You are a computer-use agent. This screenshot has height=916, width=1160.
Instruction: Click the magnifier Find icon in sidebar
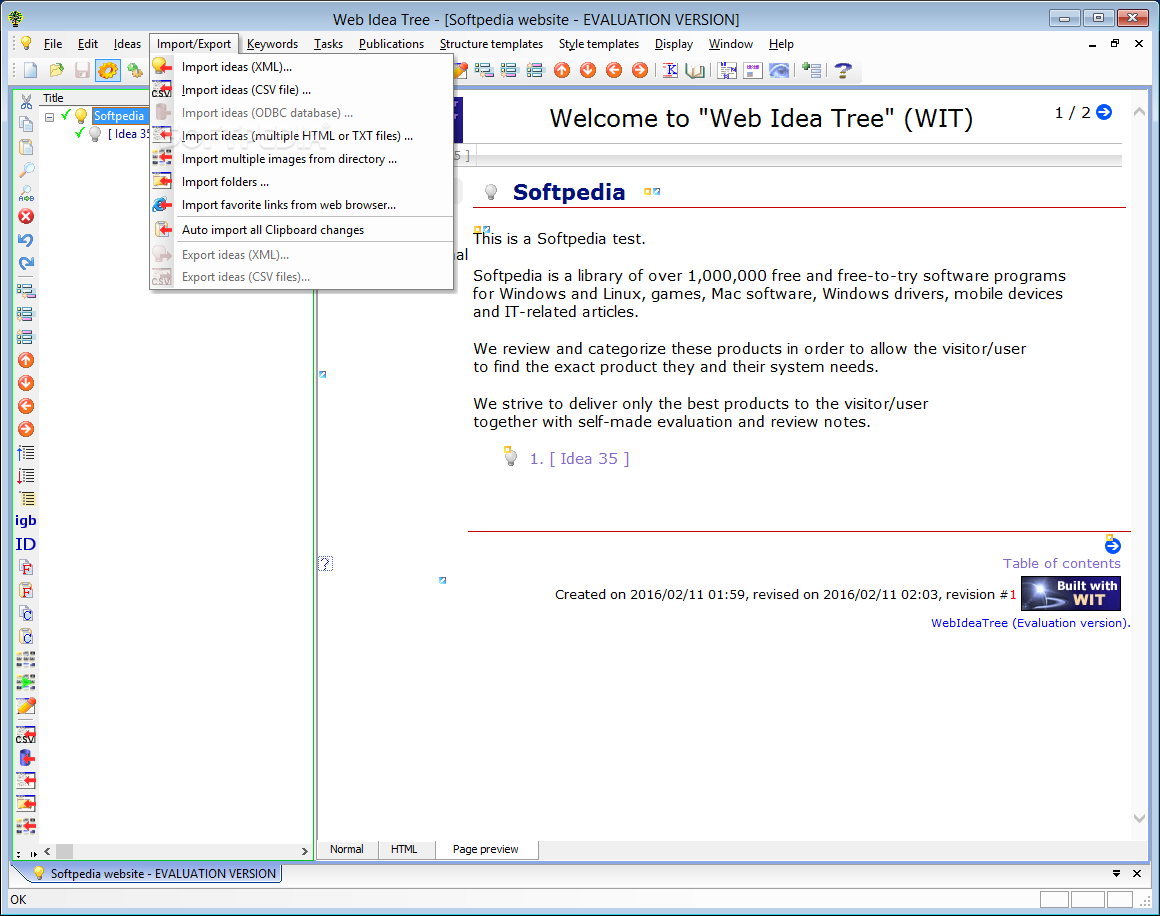tap(26, 170)
